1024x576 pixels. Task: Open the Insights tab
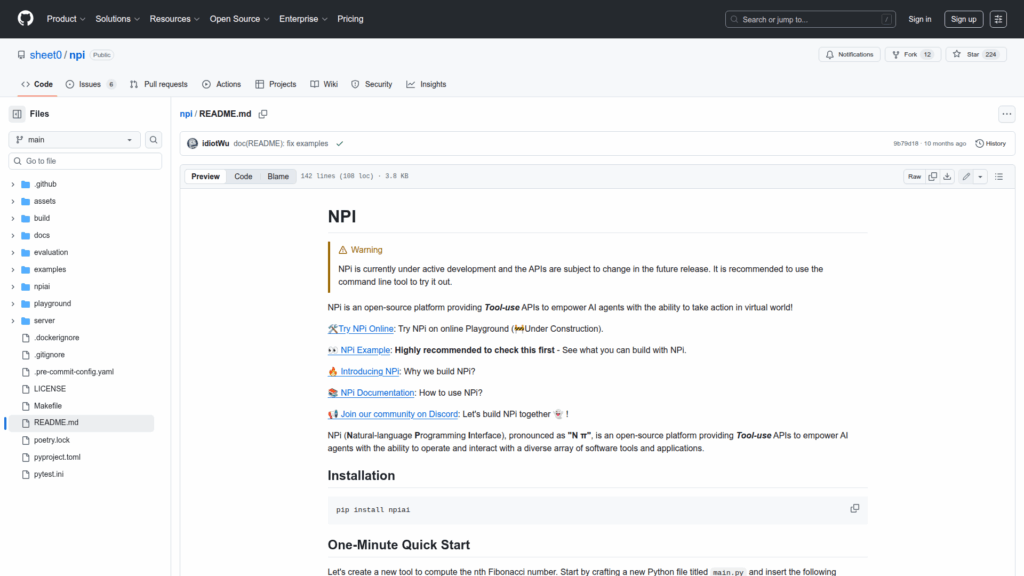426,84
